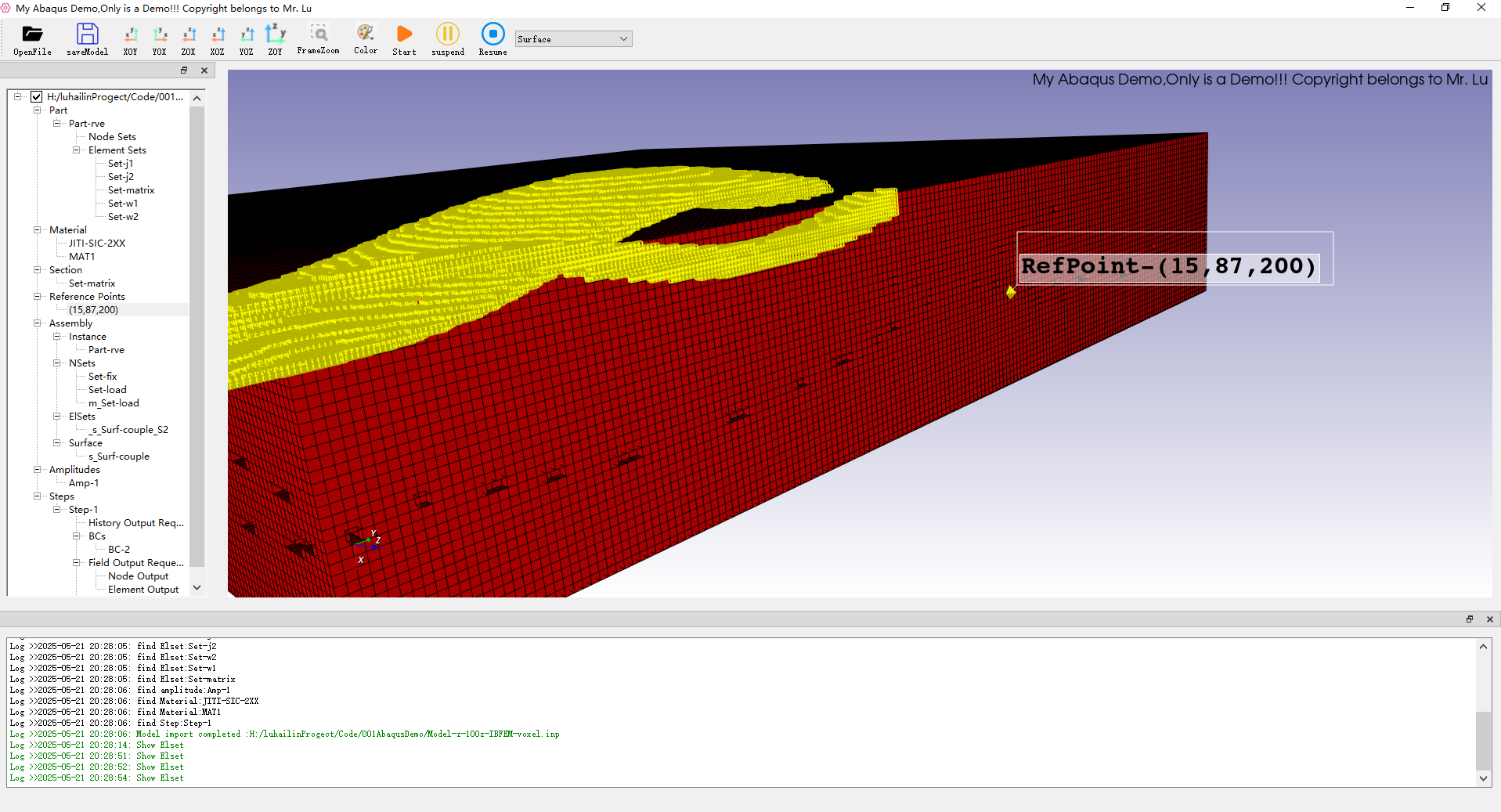Select node set m_Set-load
Viewport: 1501px width, 812px height.
(x=114, y=403)
